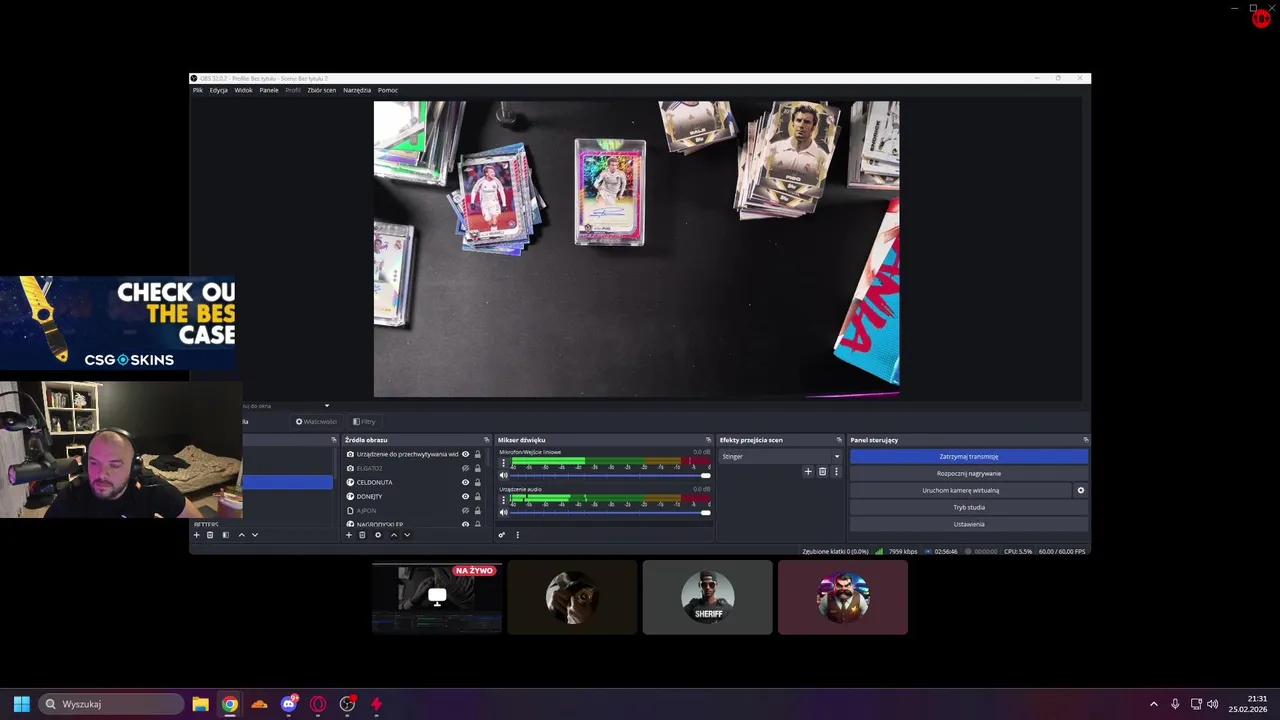Toggle lock on ELGATO2 source

point(478,468)
